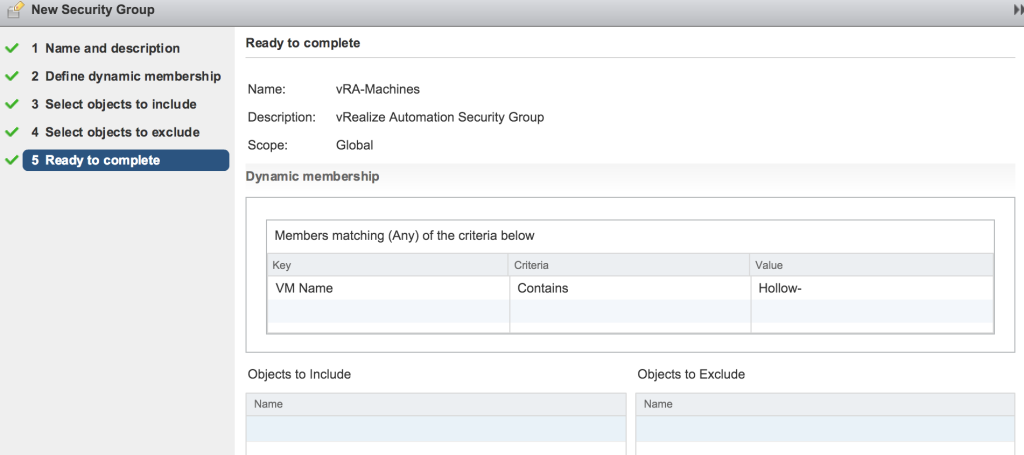The image size is (1024, 455).
Task: Click green checkmark beside Select objects to include
Action: pos(12,104)
